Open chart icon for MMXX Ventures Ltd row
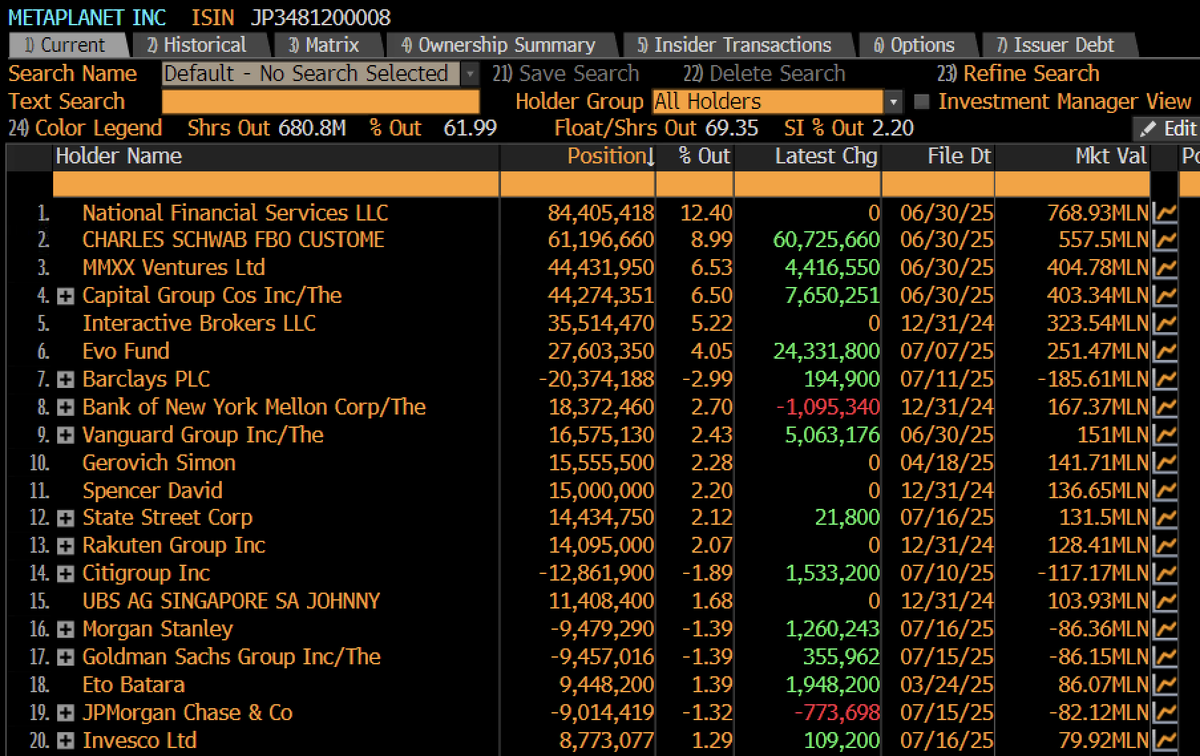The image size is (1200, 756). 1164,268
